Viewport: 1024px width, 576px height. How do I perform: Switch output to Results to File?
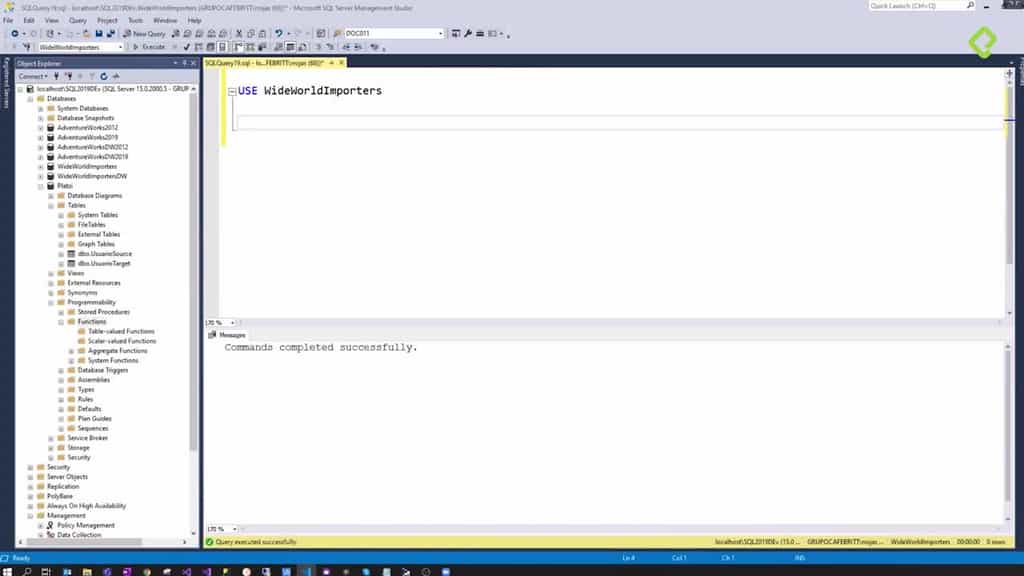tap(302, 47)
